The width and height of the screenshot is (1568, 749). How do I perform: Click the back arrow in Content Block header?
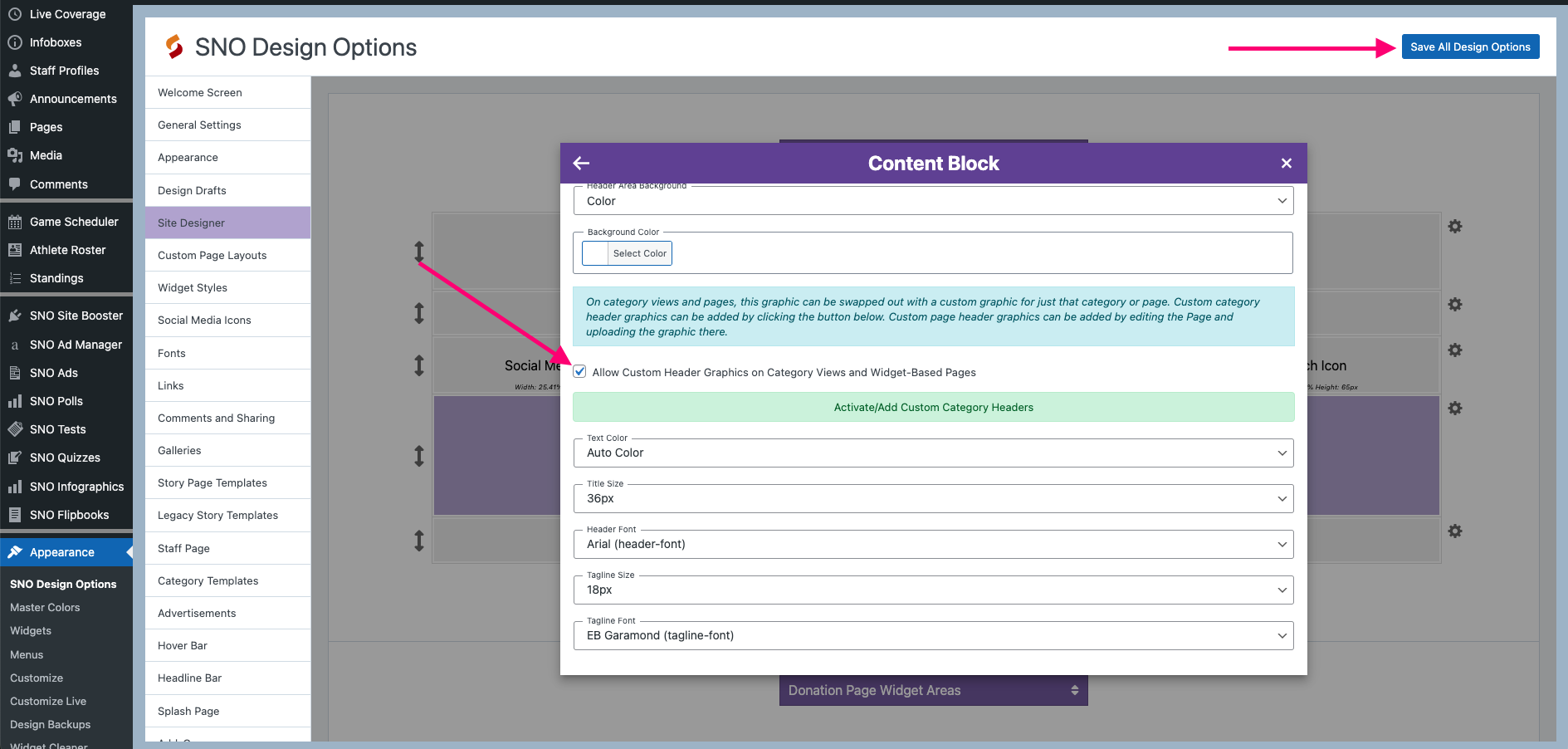[581, 164]
